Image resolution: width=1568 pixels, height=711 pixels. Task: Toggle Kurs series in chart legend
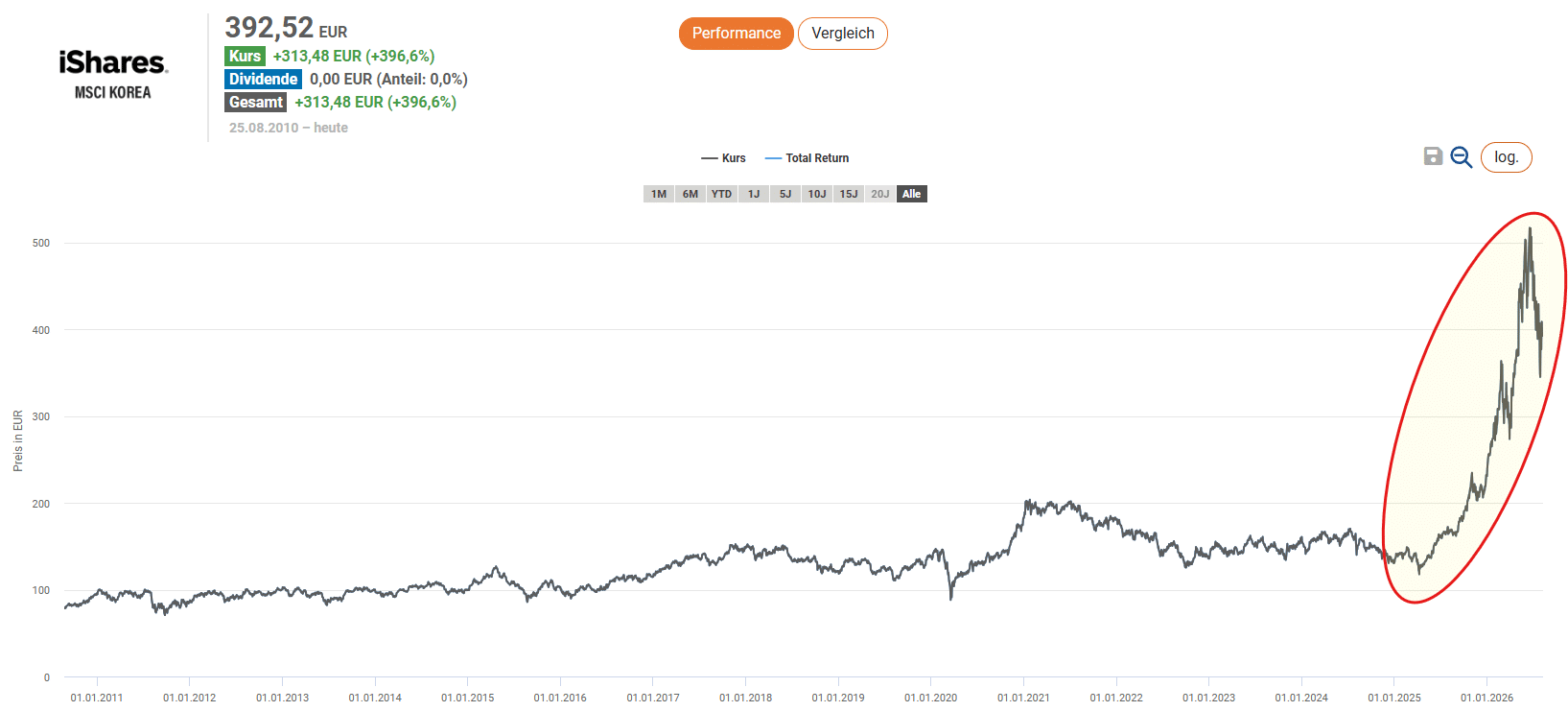point(723,158)
